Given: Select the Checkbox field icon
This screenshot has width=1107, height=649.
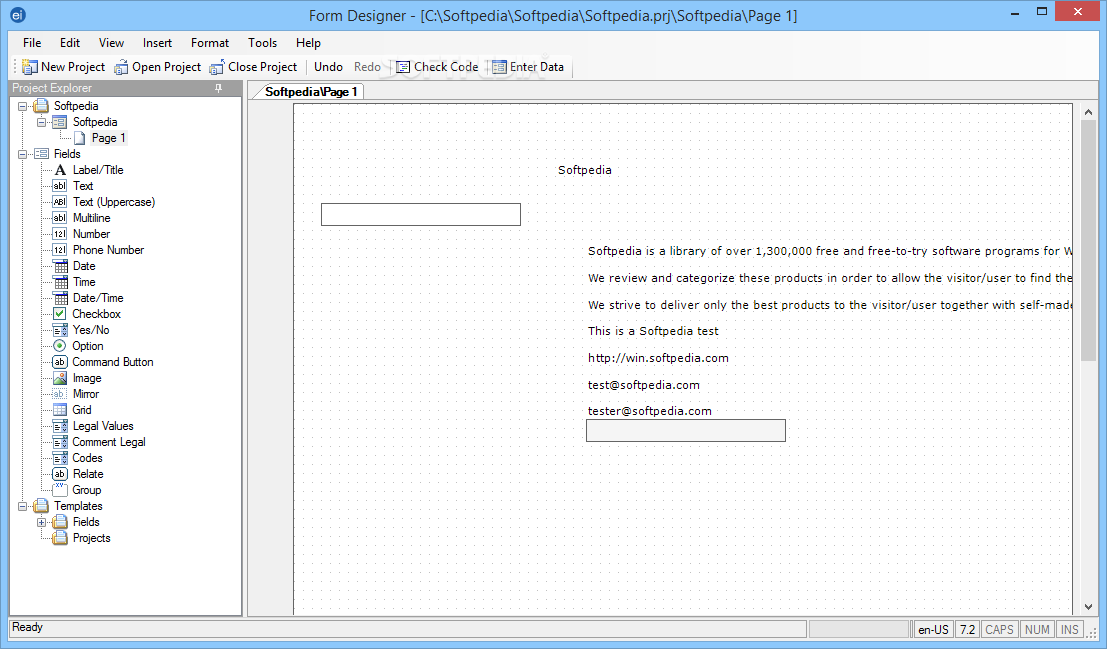Looking at the screenshot, I should tap(60, 314).
